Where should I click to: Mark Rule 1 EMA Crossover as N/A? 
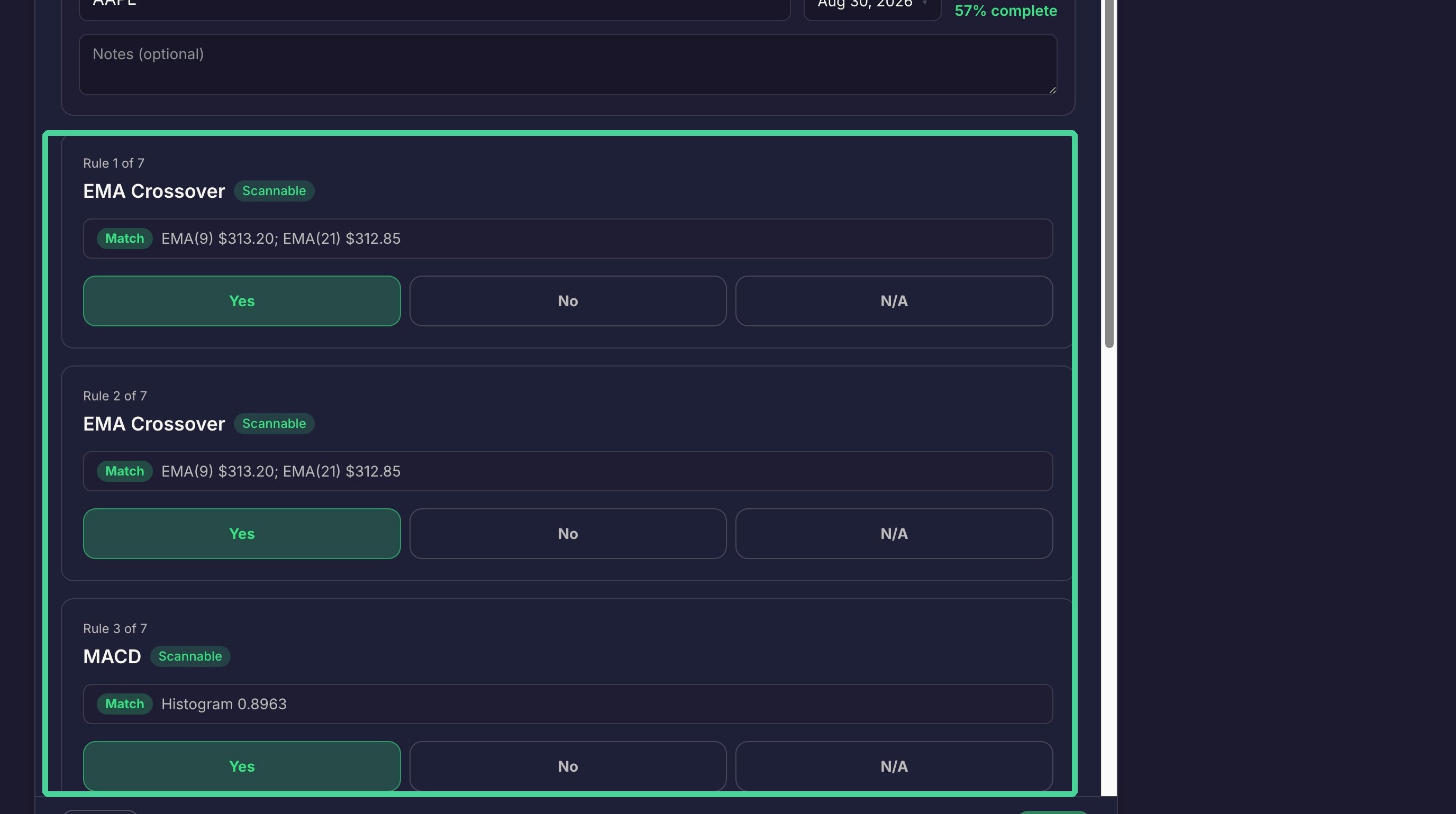(894, 301)
